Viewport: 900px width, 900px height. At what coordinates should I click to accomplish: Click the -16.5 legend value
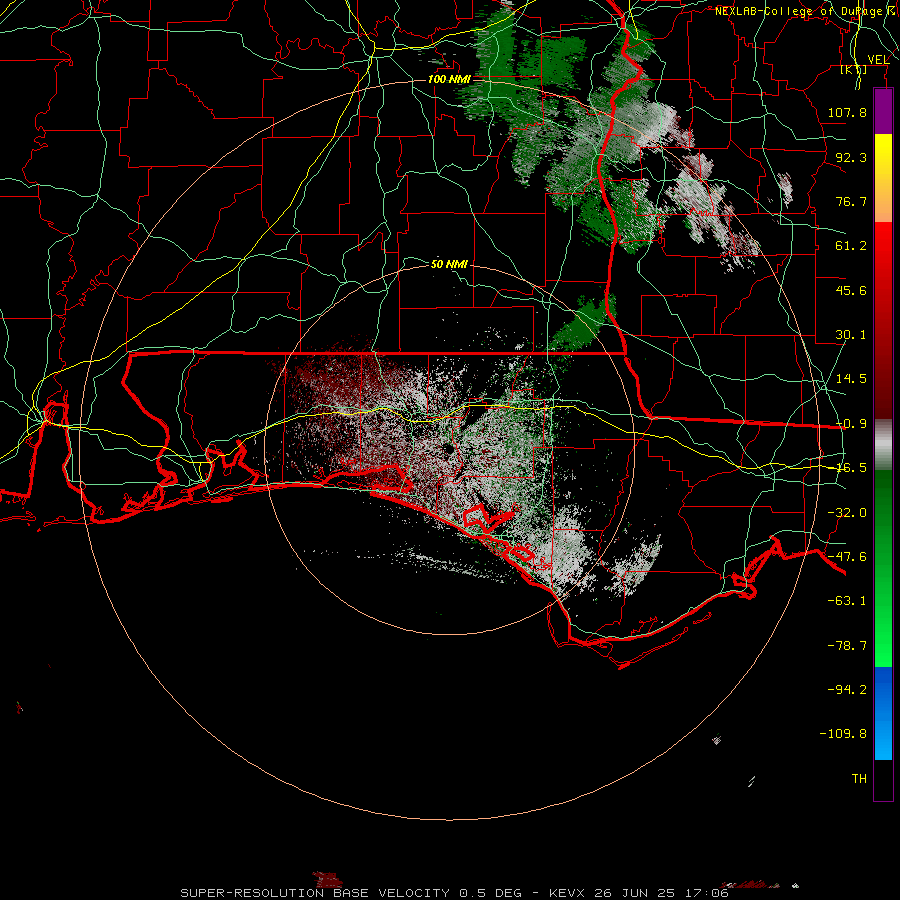851,468
